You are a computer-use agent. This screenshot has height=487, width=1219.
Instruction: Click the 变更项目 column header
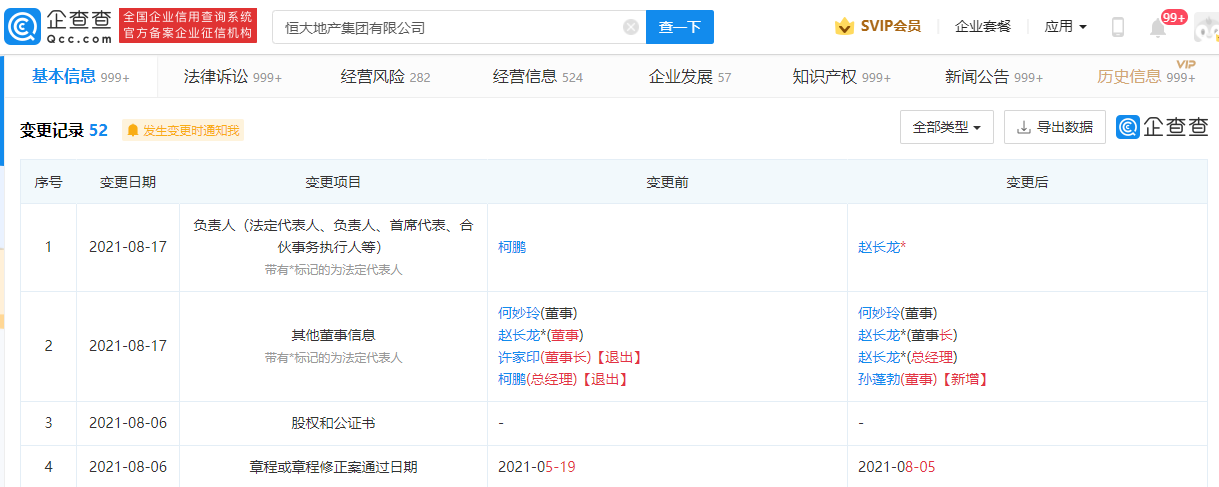333,182
